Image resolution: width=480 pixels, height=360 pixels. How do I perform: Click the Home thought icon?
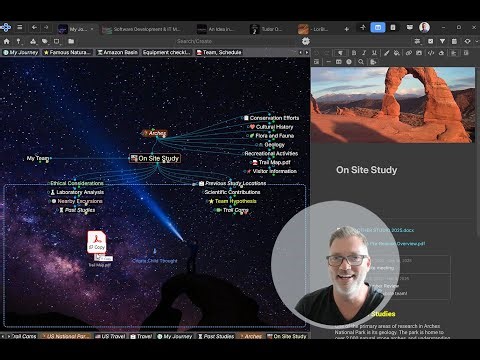(x=6, y=41)
